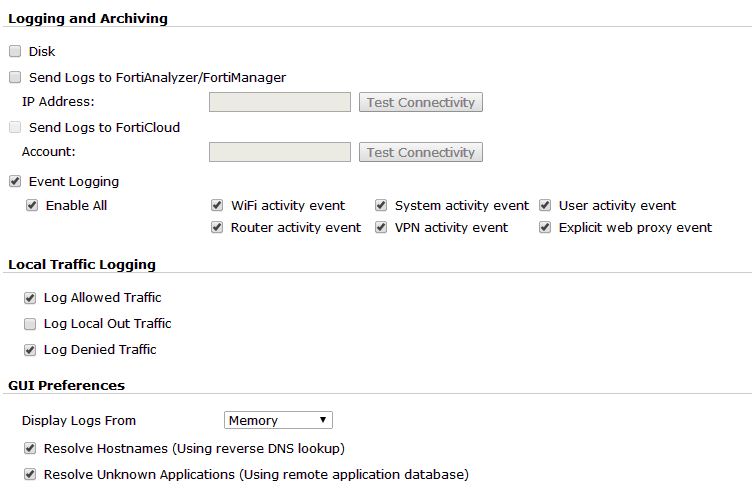Check Send Logs to FortiAnalyzer/FortiManager
This screenshot has height=492, width=752.
[x=15, y=77]
